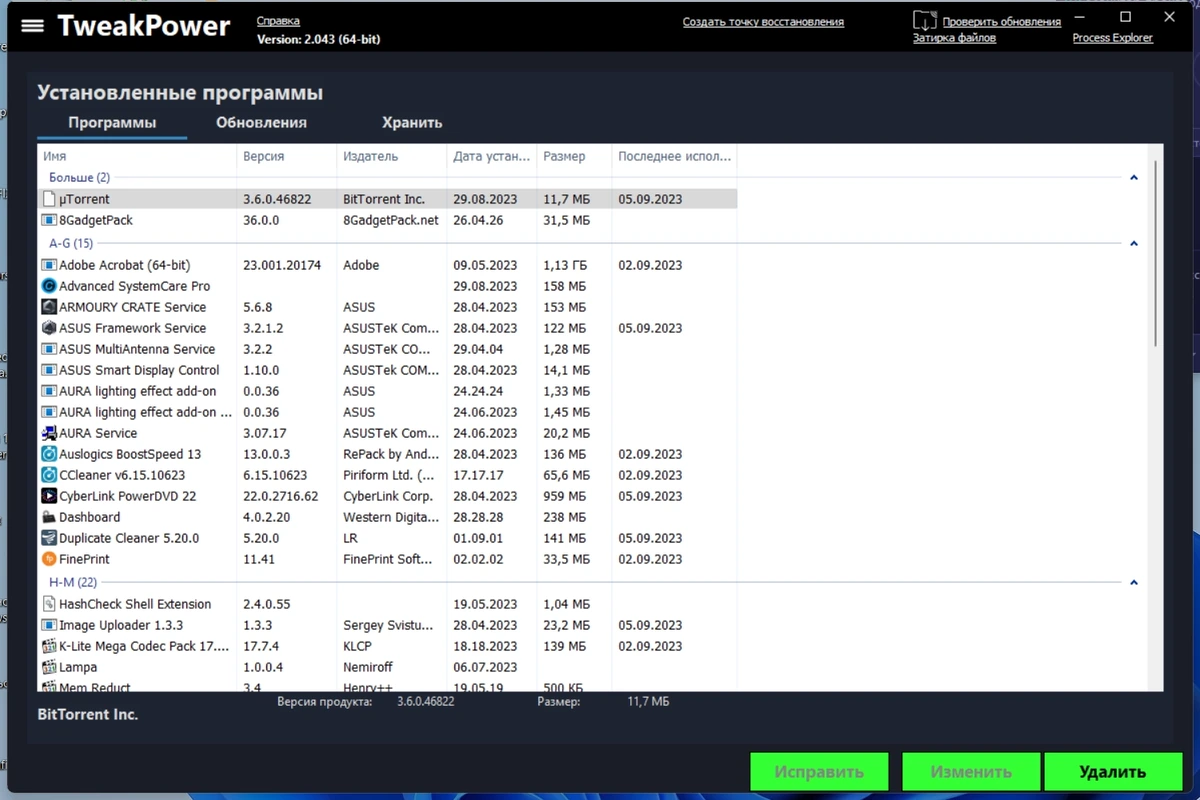The image size is (1200, 800).
Task: Click the FinePrint orange icon
Action: (x=49, y=559)
